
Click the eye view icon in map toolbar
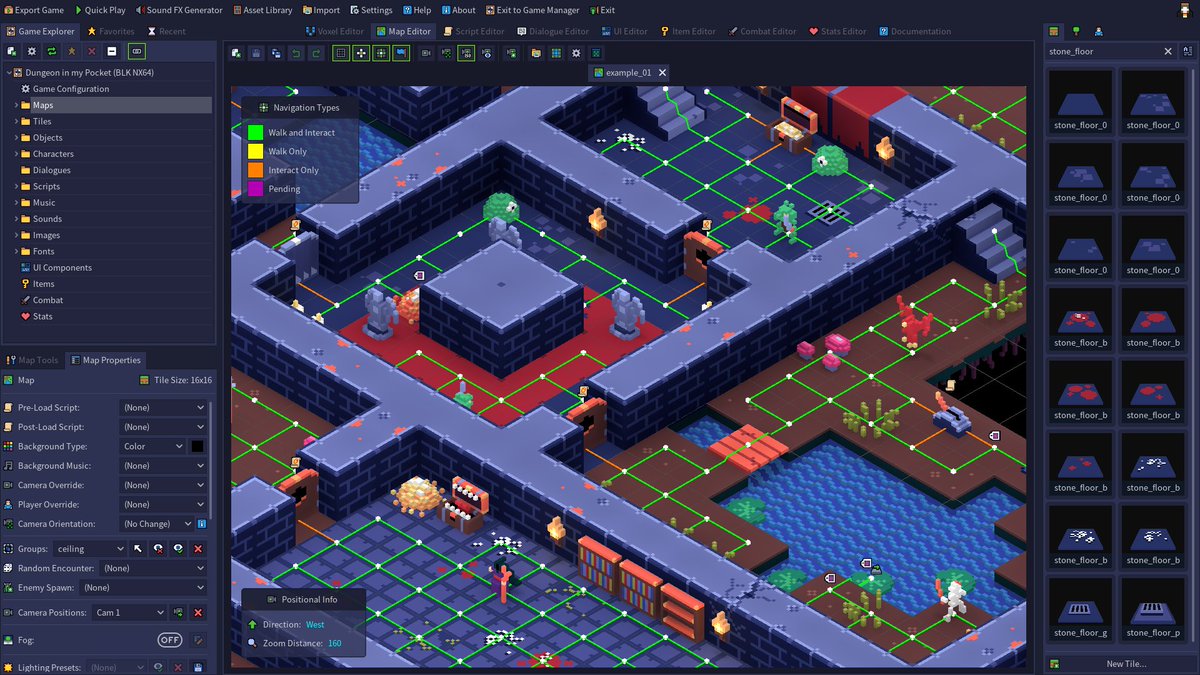(486, 53)
